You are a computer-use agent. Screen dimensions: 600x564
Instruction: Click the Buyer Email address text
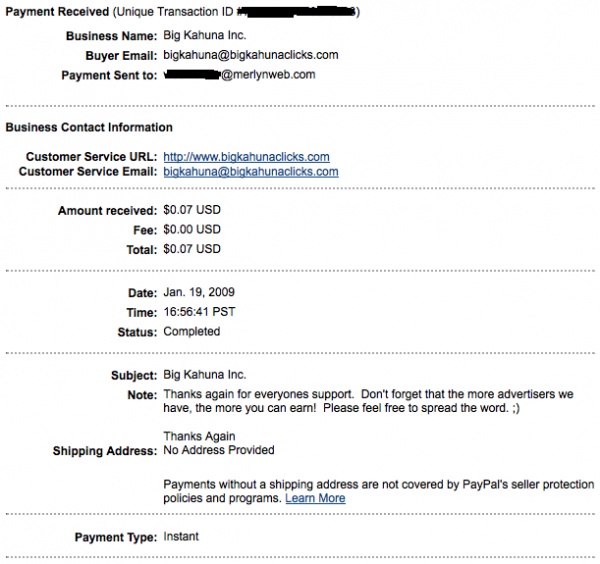point(250,55)
